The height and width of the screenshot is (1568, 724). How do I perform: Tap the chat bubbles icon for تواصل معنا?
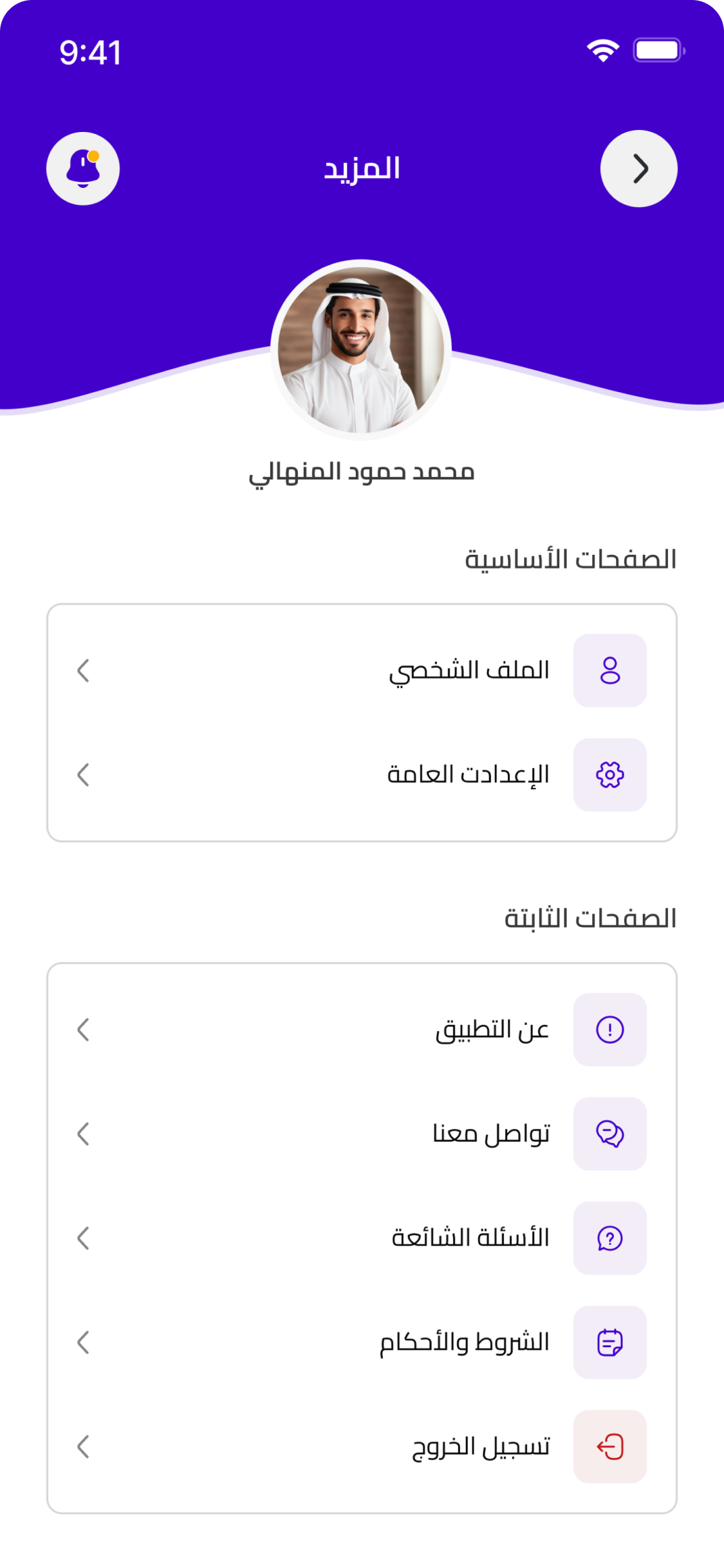click(609, 1134)
